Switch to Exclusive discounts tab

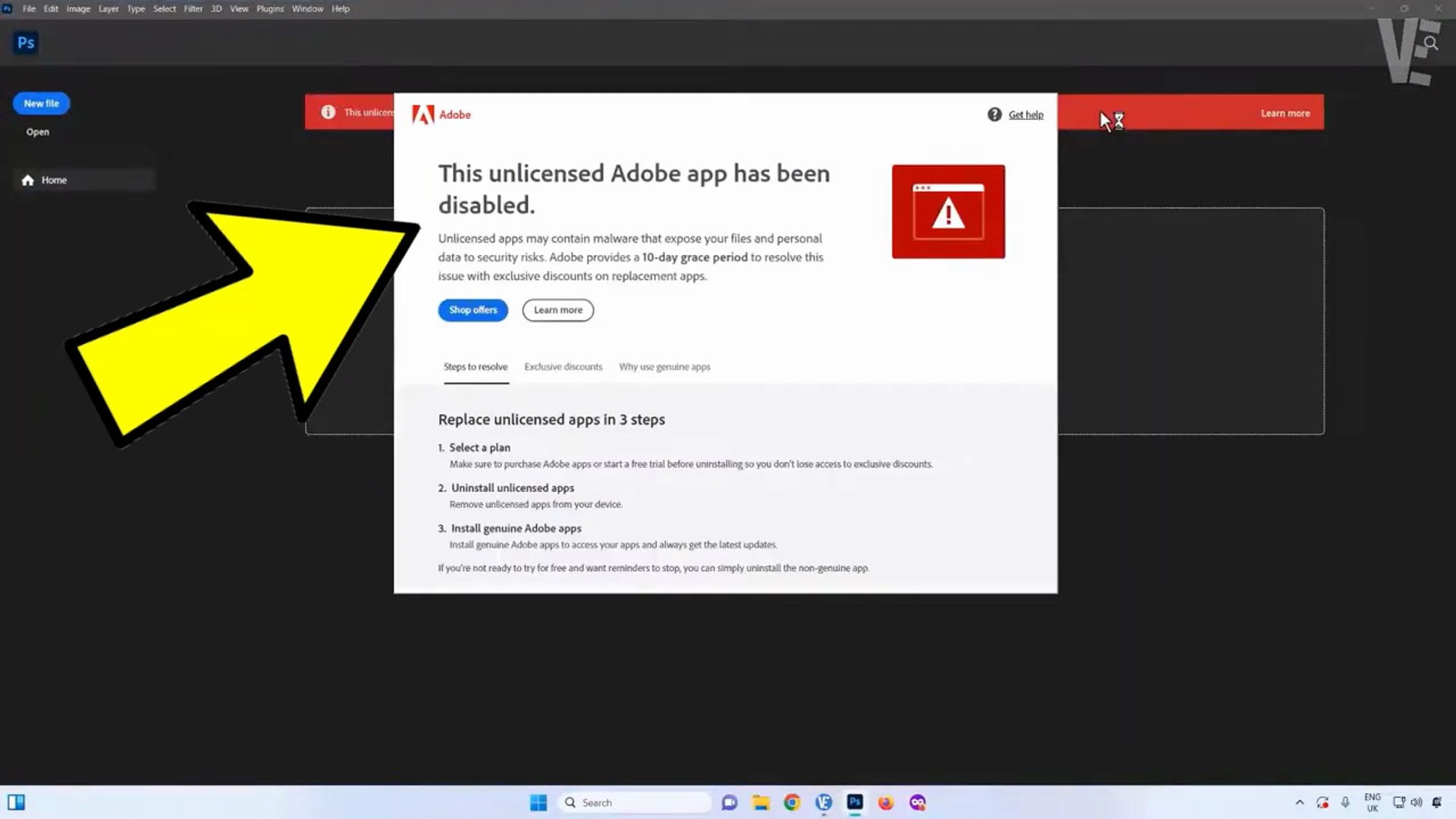(x=563, y=367)
